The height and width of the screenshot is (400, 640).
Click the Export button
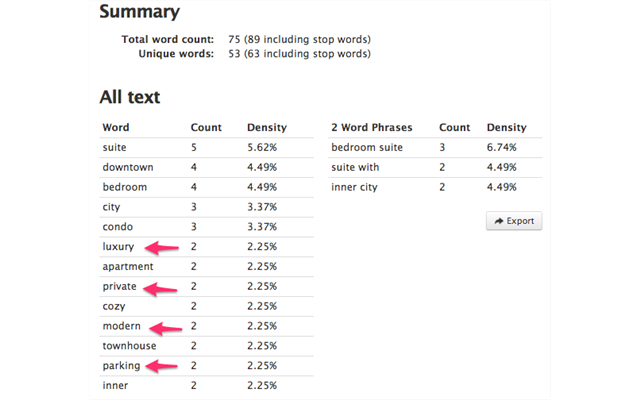tap(514, 221)
